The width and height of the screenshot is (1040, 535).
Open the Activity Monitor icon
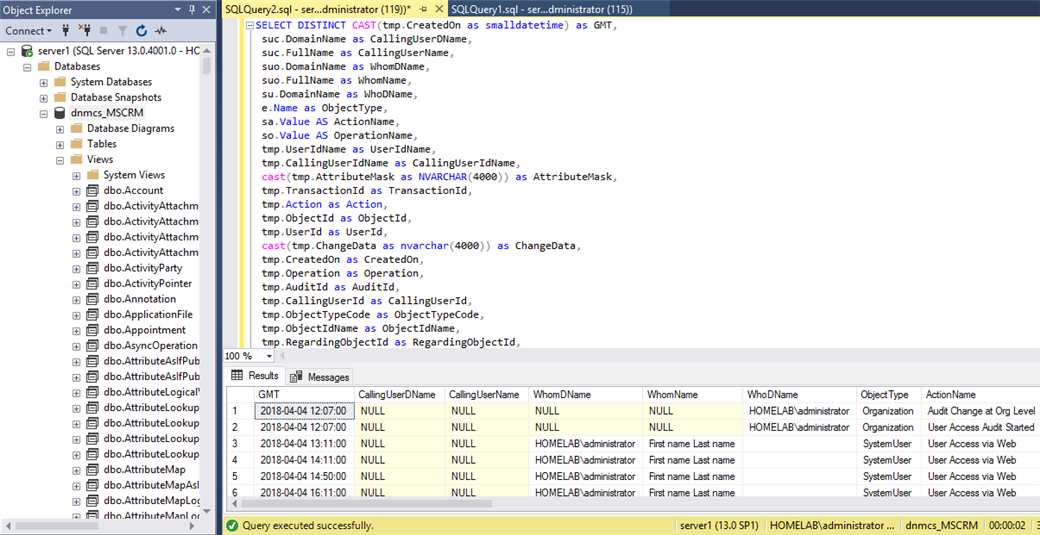(x=161, y=30)
